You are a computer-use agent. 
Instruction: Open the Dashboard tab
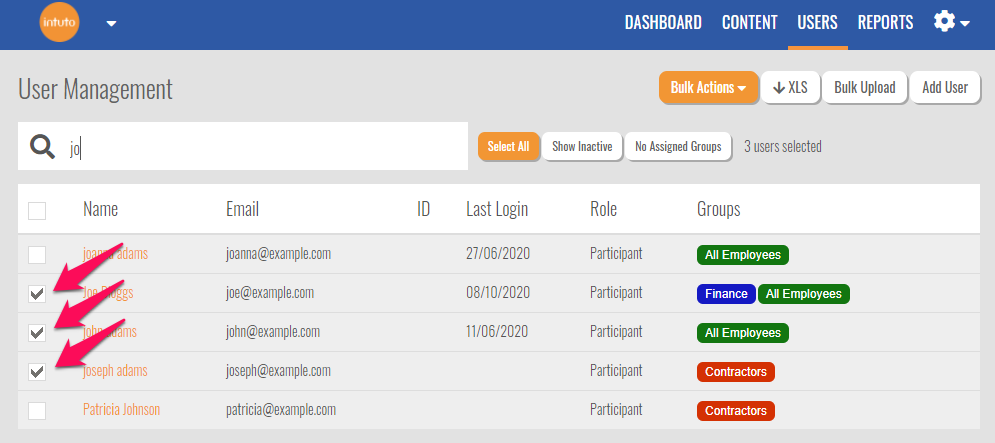point(663,23)
